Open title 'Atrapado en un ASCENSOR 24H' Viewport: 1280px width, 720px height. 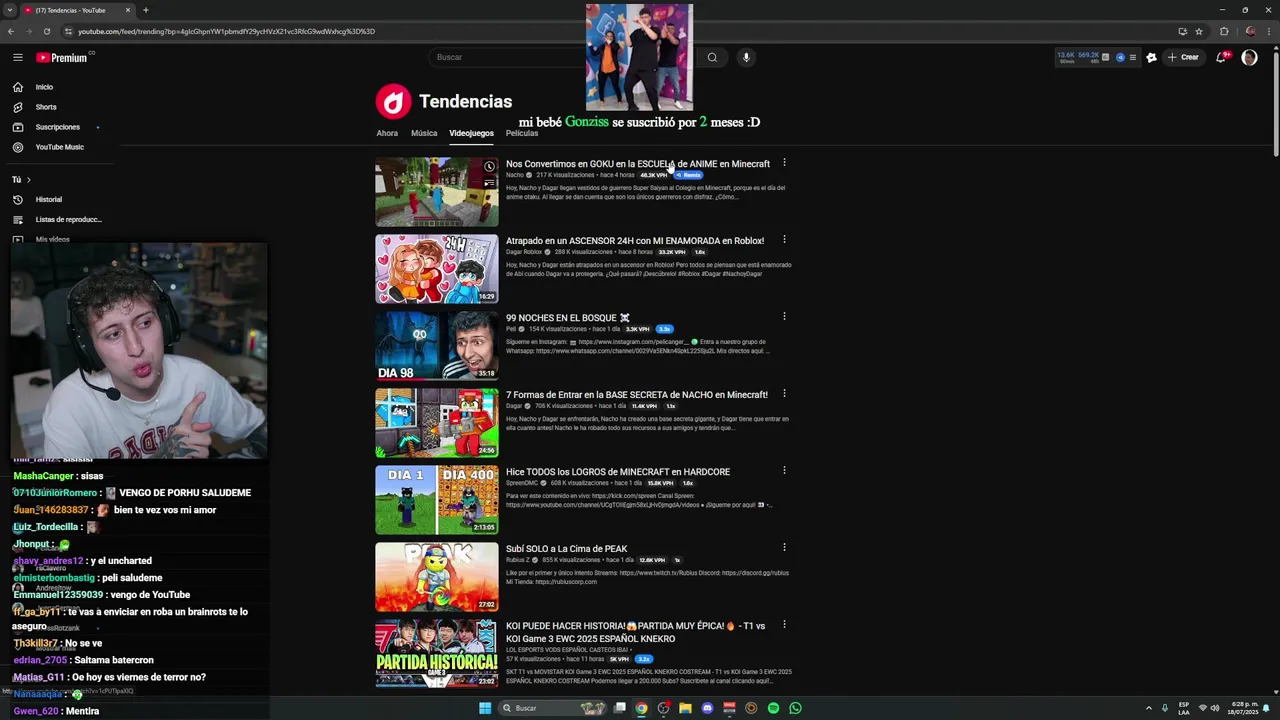click(635, 241)
